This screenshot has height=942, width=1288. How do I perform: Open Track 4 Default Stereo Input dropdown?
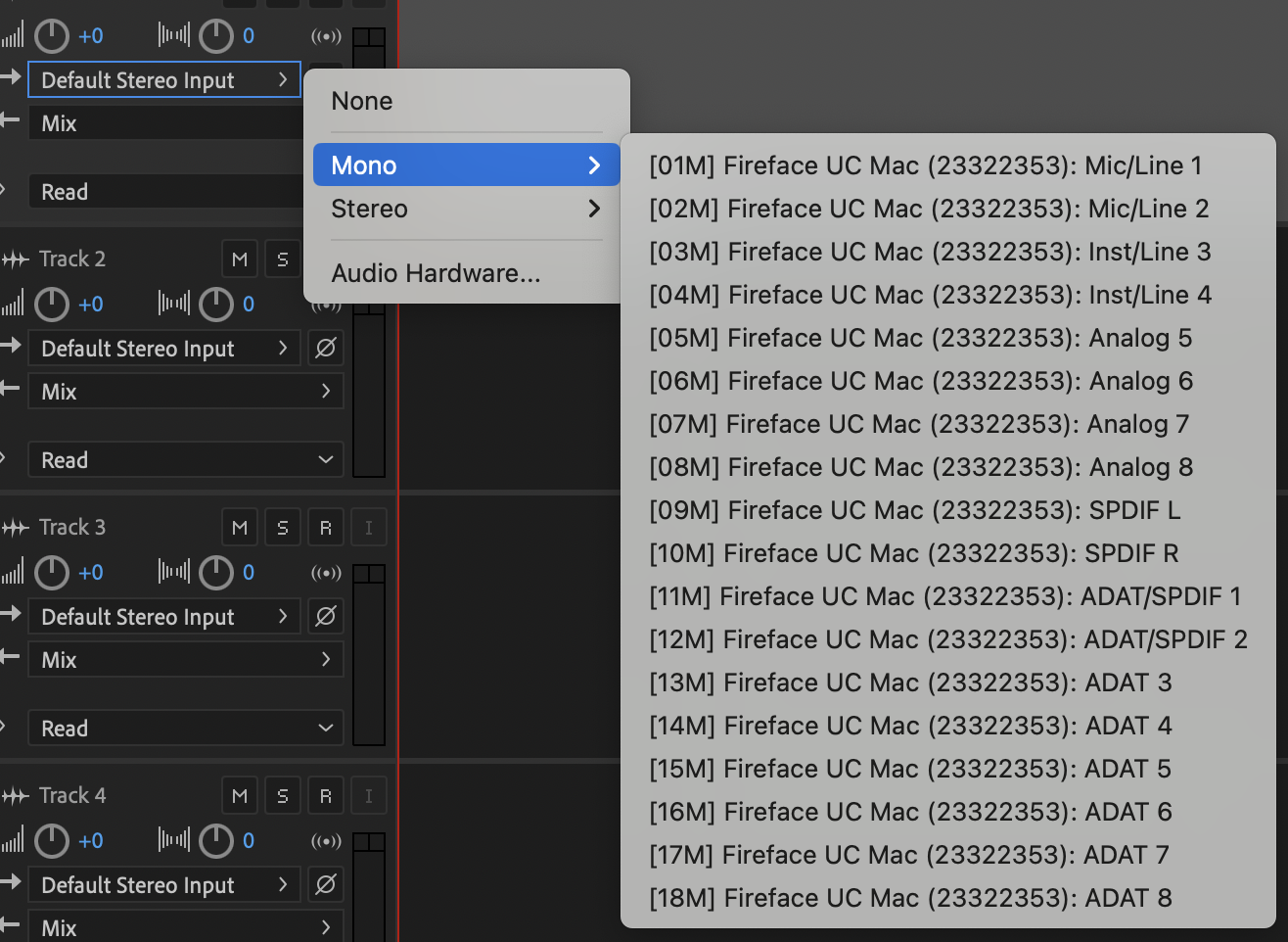pyautogui.click(x=163, y=885)
